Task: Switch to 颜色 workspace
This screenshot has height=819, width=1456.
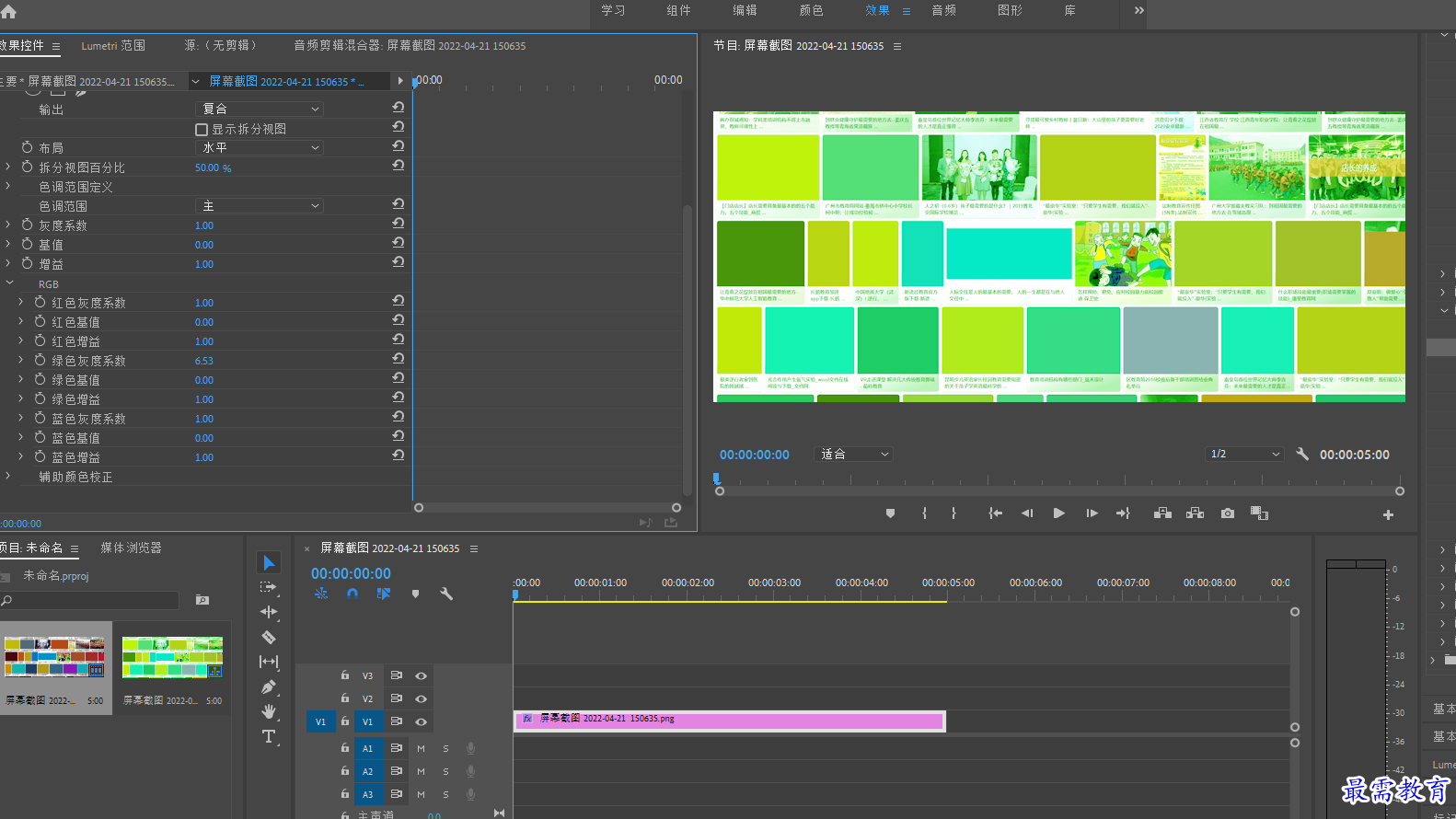Action: 812,10
